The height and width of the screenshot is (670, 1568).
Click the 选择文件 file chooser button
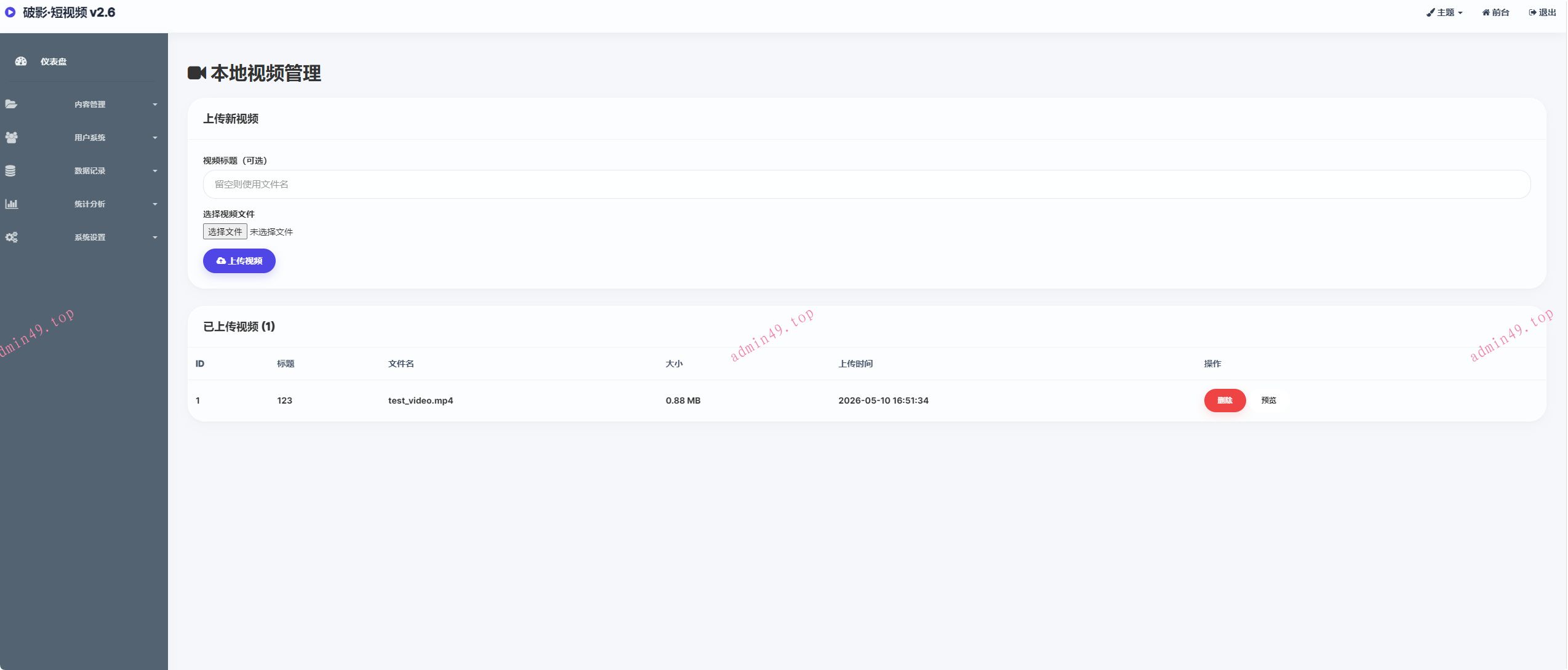(225, 231)
